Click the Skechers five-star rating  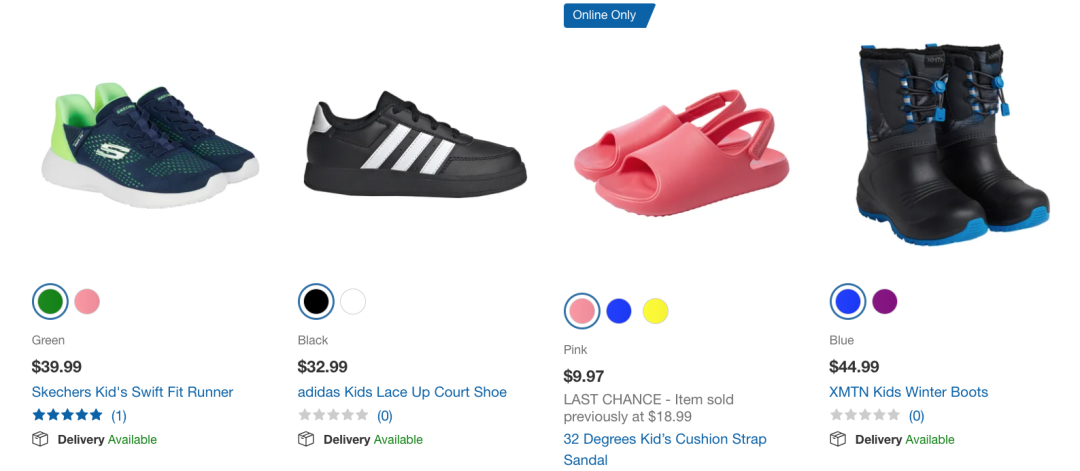tap(67, 415)
